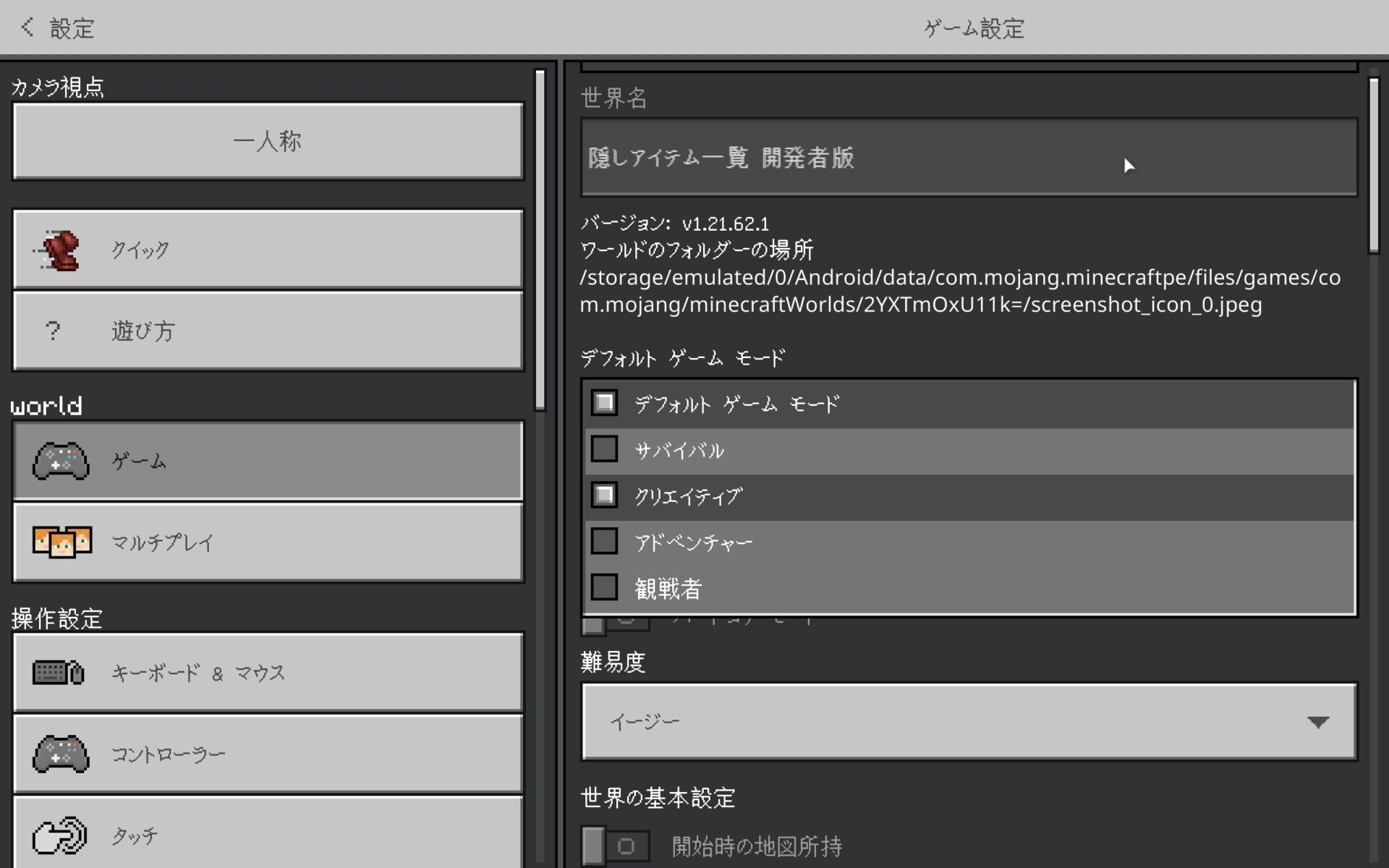Click the back arrow next to 設定

[27, 27]
